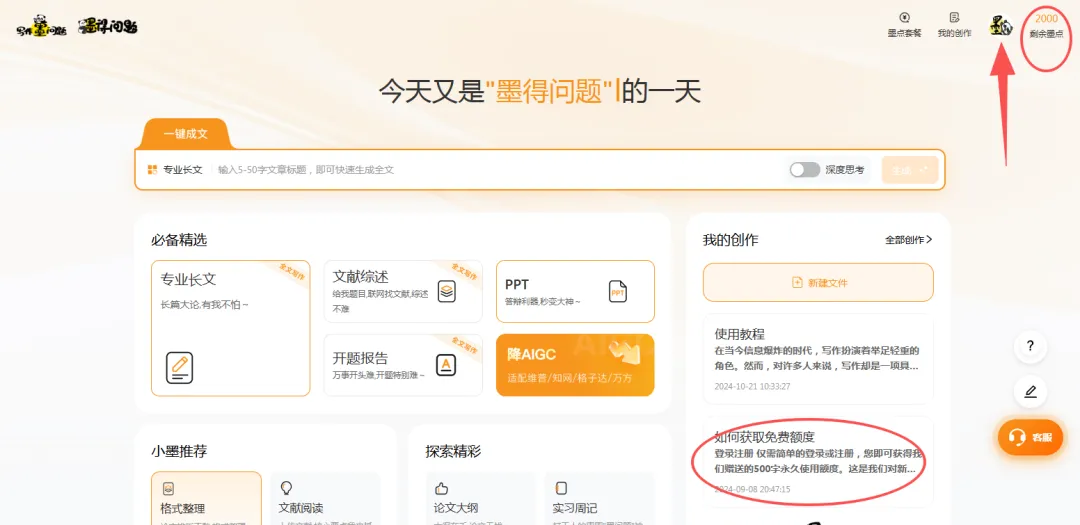Image resolution: width=1080 pixels, height=525 pixels.
Task: Select the 一键成文 tab
Action: click(x=185, y=134)
